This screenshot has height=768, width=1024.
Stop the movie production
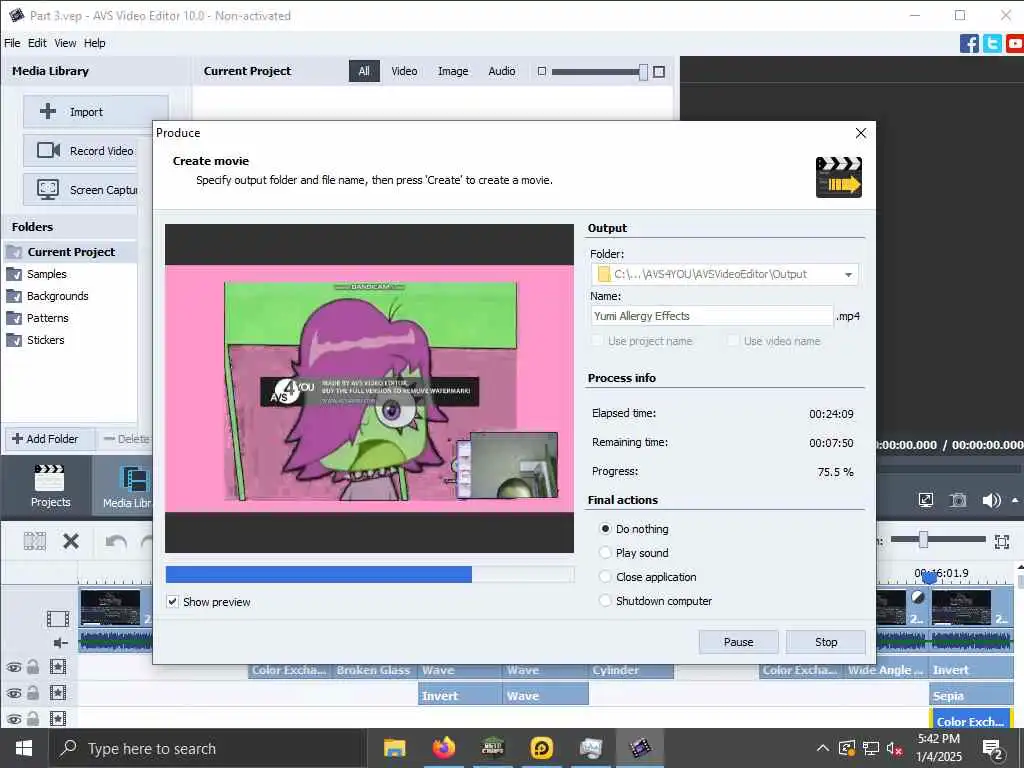pos(825,642)
